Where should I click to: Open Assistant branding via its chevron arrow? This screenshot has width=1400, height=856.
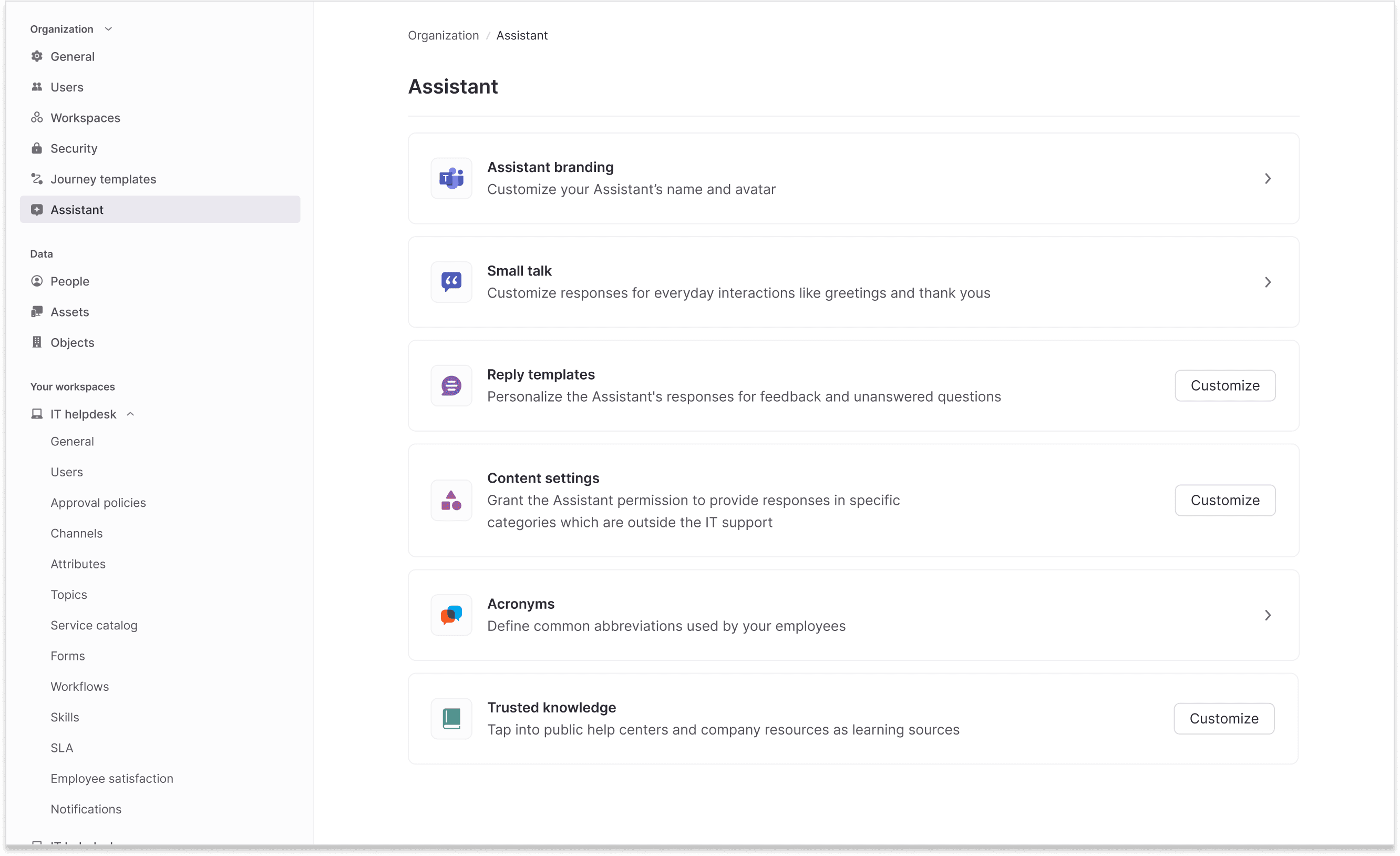1267,178
